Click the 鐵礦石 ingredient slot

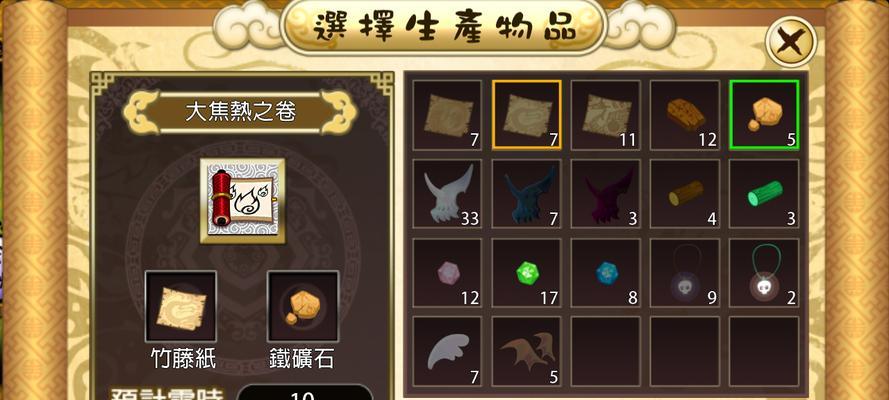303,306
